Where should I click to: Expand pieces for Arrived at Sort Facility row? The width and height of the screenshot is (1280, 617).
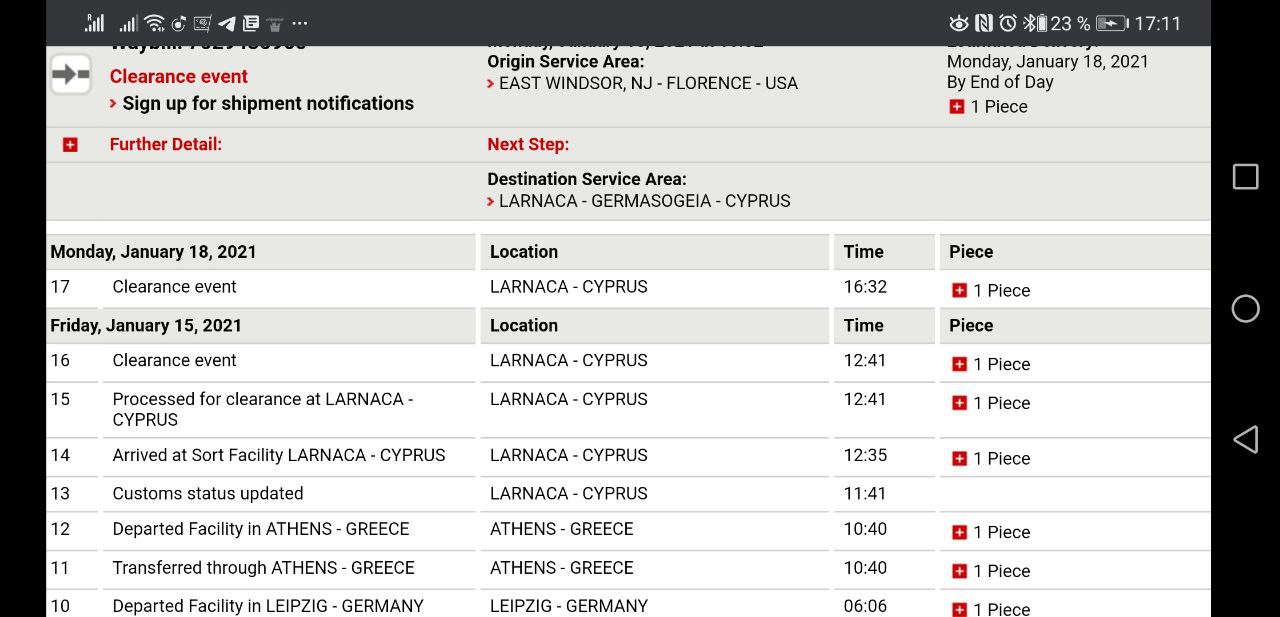(x=959, y=458)
